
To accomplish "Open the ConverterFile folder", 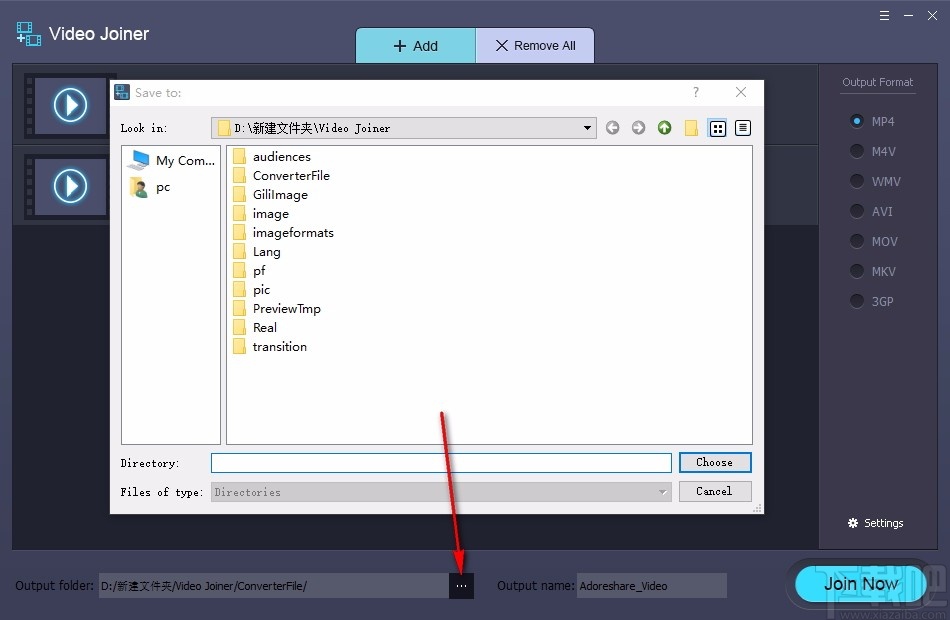I will (291, 175).
